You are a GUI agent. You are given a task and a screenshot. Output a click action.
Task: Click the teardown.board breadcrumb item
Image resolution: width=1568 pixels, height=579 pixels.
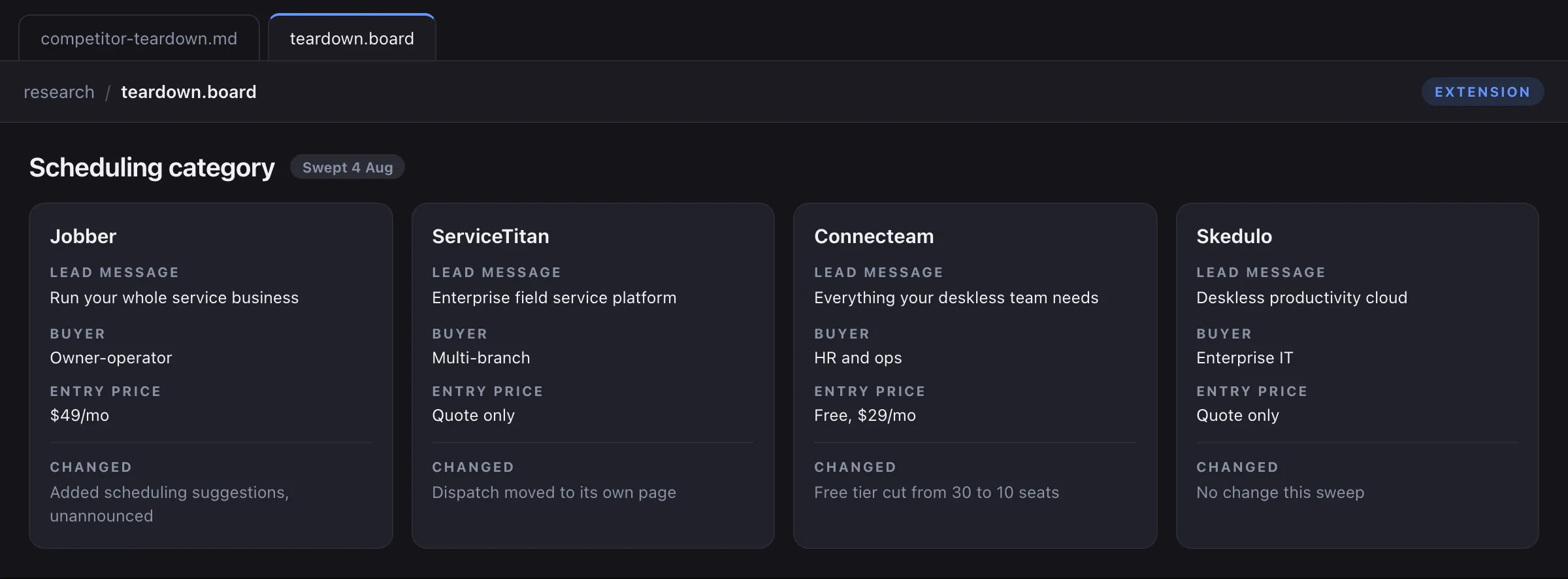[189, 92]
